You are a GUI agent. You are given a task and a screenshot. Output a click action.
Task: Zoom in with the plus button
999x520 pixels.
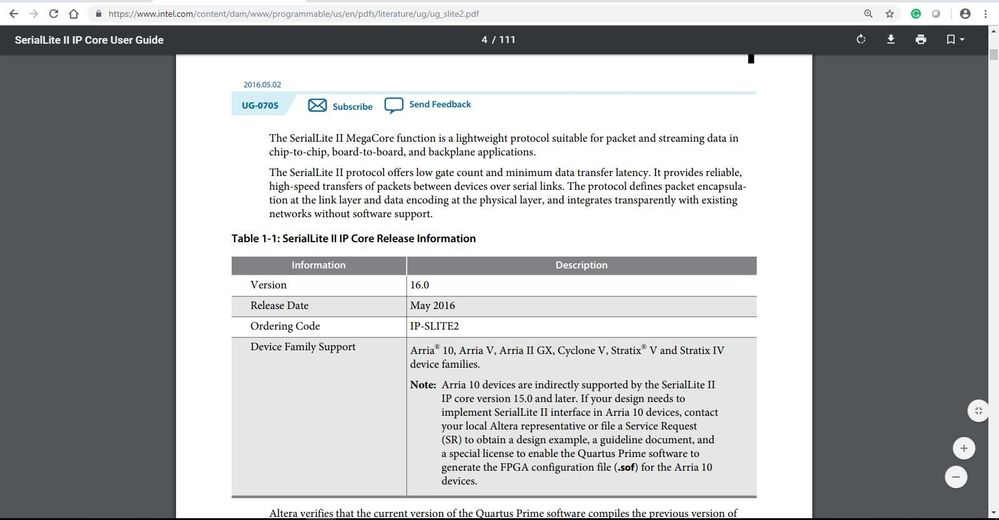[963, 448]
